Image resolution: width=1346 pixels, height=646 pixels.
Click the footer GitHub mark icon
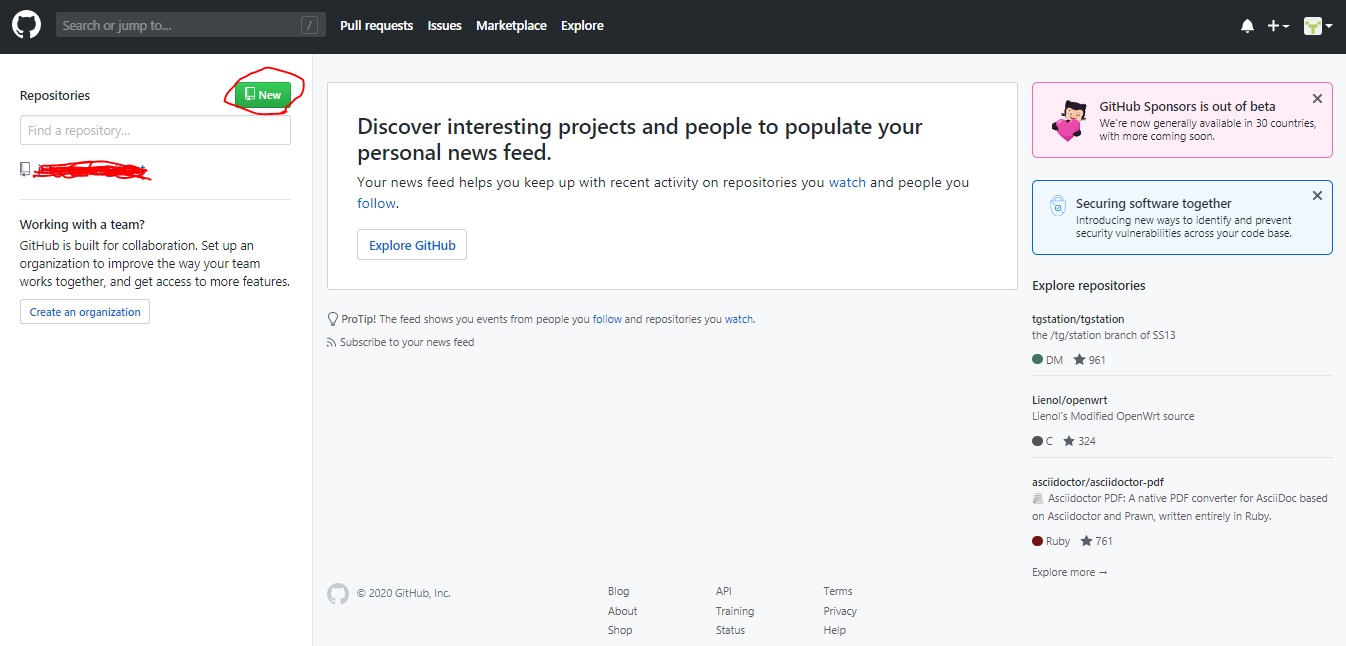click(338, 593)
